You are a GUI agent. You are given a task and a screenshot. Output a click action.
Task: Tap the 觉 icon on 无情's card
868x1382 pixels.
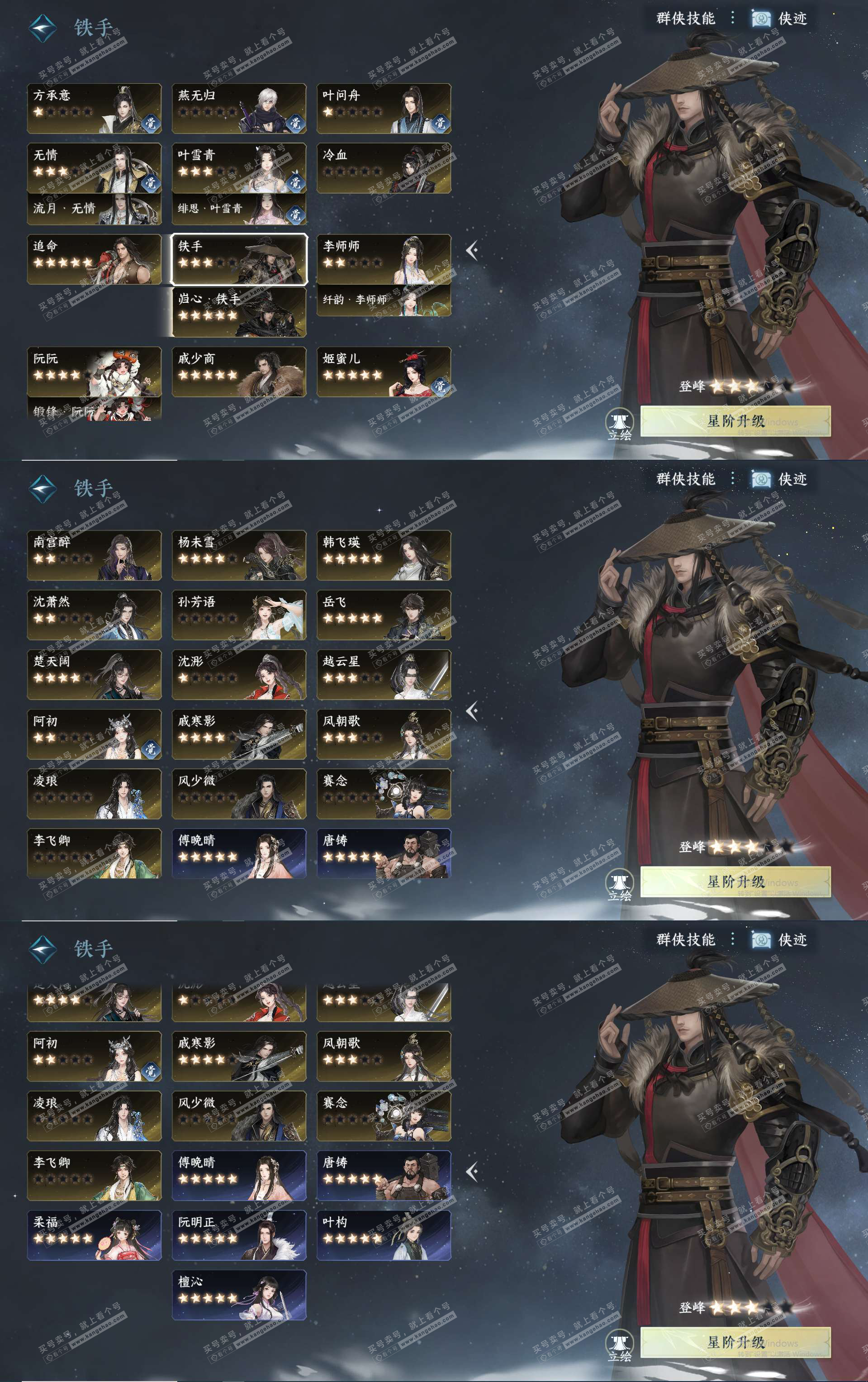click(151, 182)
